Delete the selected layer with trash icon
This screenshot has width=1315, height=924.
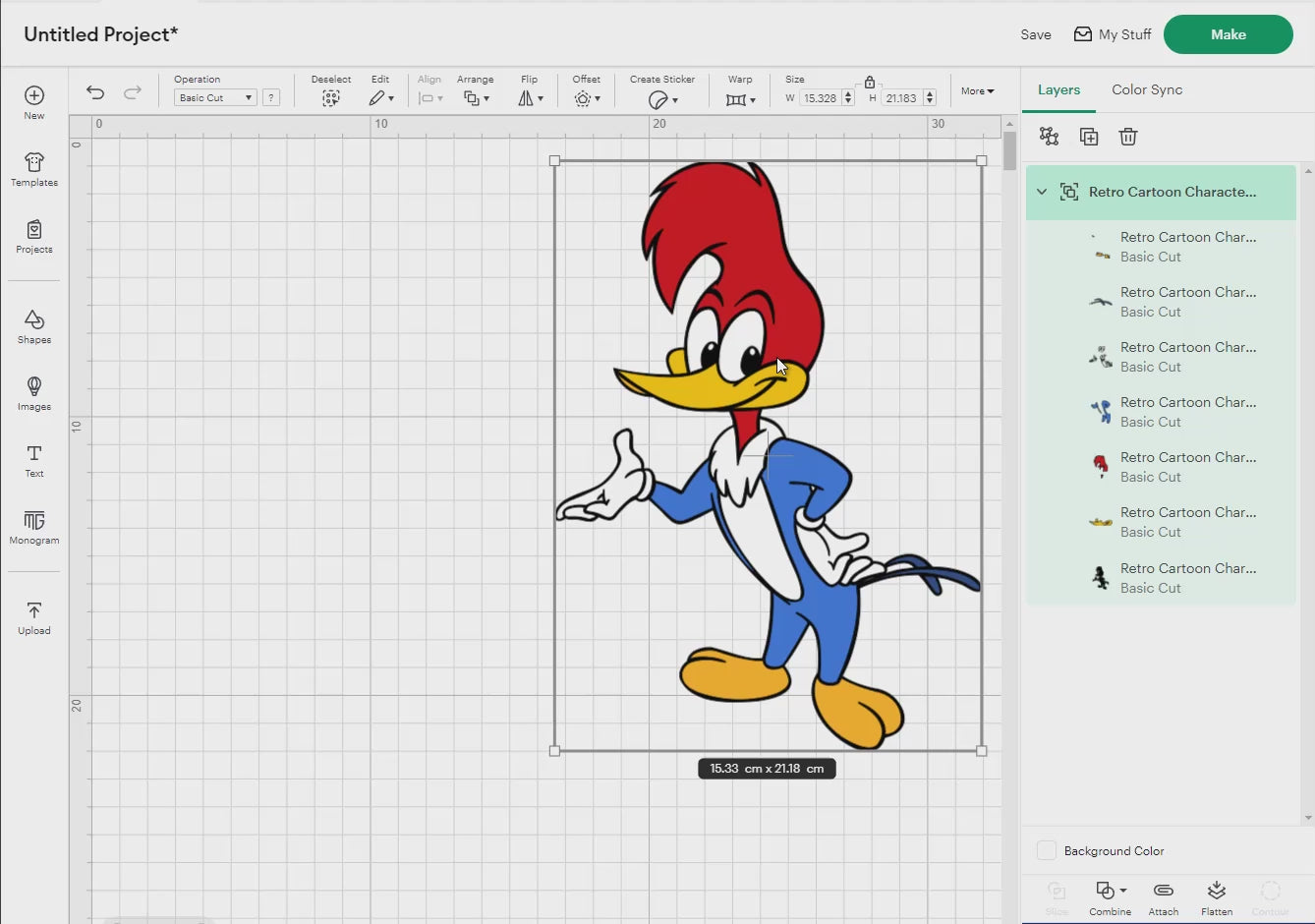point(1128,137)
